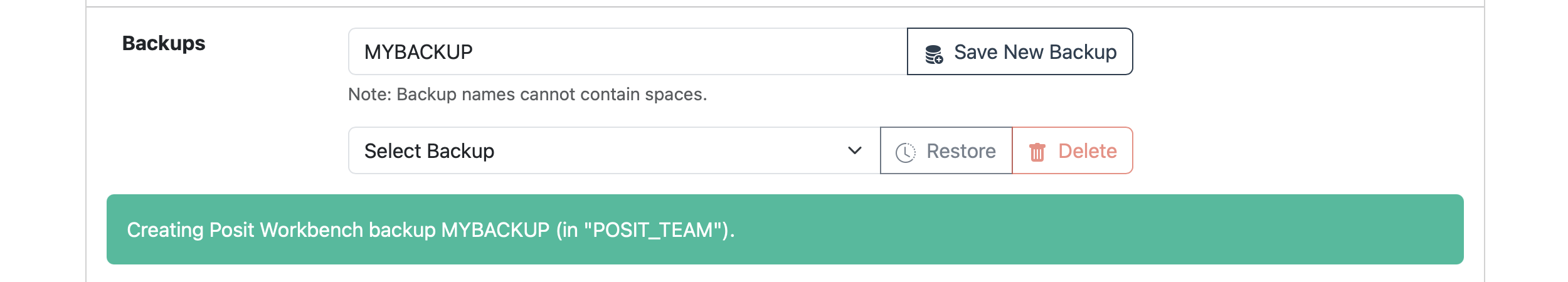
Task: Focus the MYBACKUP name text field
Action: point(627,51)
